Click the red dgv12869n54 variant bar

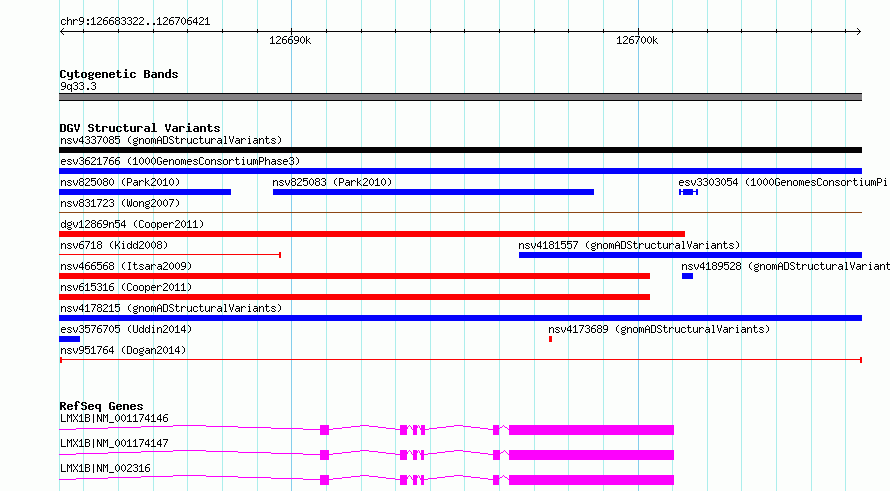pos(372,234)
